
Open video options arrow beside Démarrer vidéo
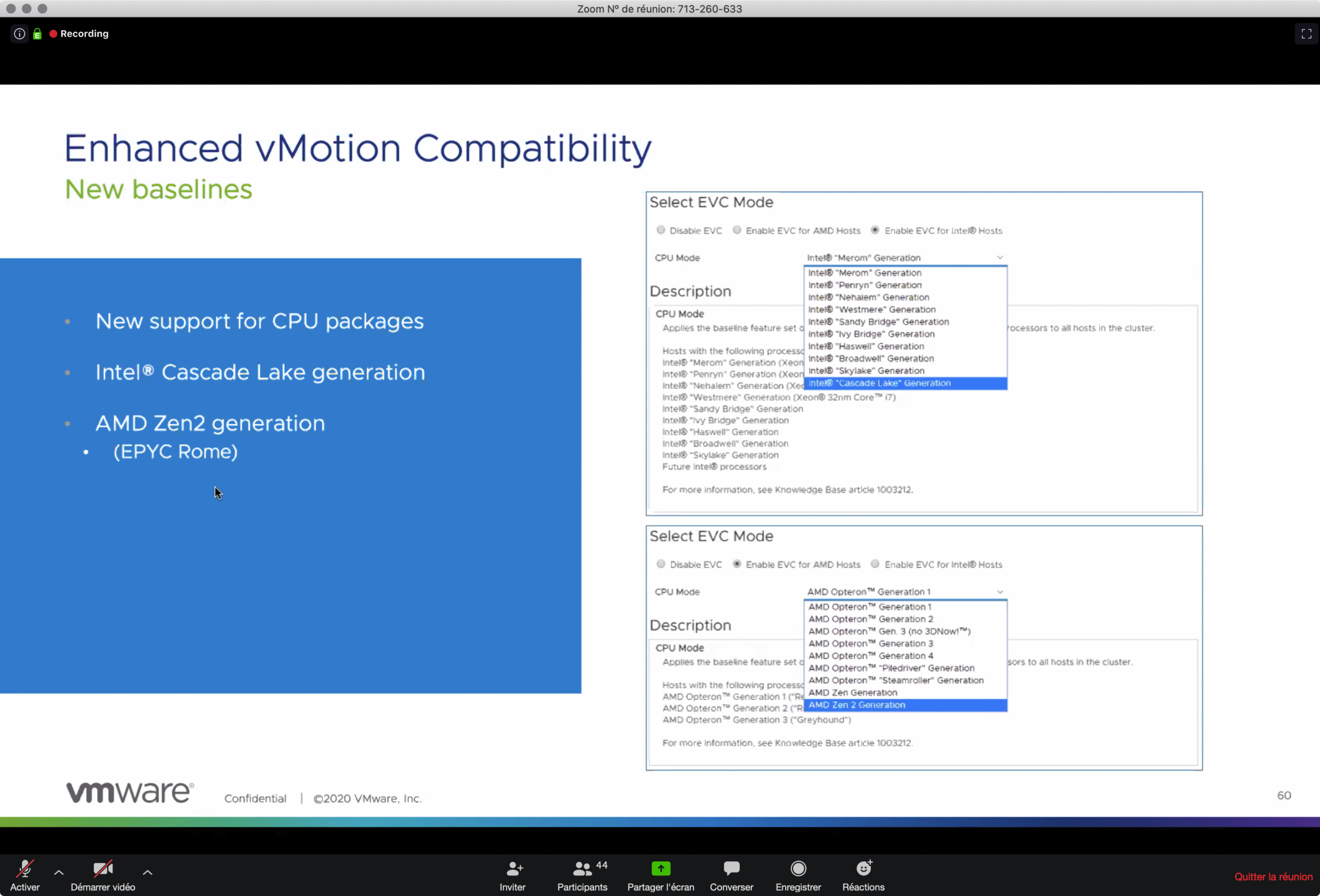(x=147, y=872)
